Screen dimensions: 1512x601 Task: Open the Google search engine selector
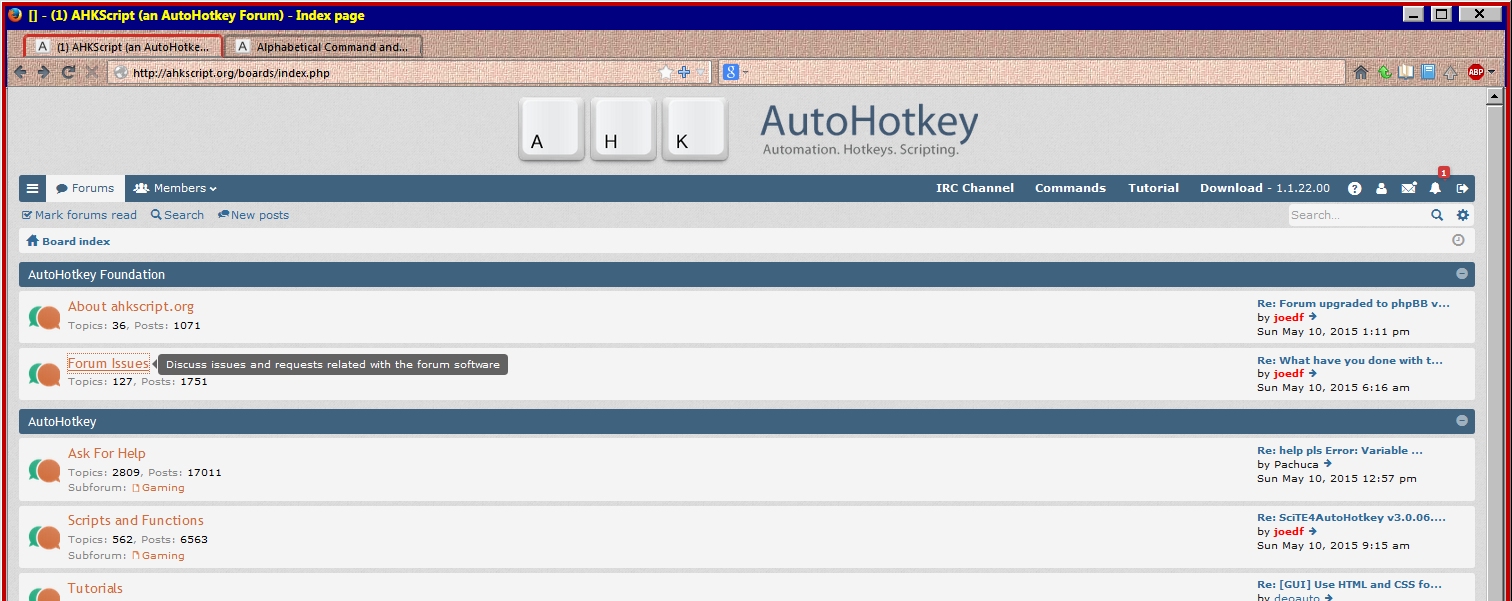(x=735, y=72)
